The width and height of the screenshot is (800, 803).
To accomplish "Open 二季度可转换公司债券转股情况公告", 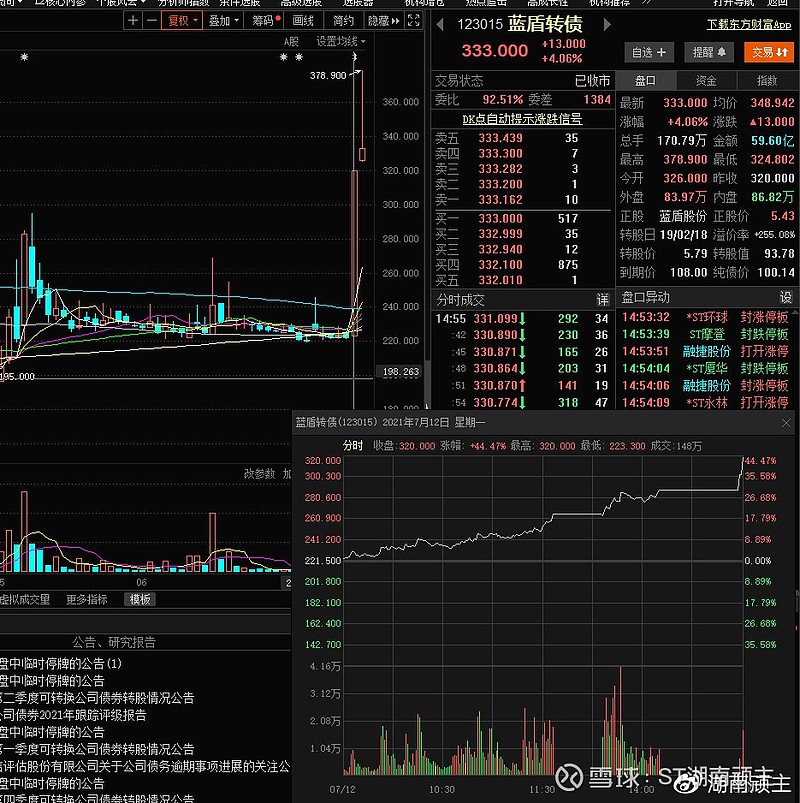I will (97, 698).
